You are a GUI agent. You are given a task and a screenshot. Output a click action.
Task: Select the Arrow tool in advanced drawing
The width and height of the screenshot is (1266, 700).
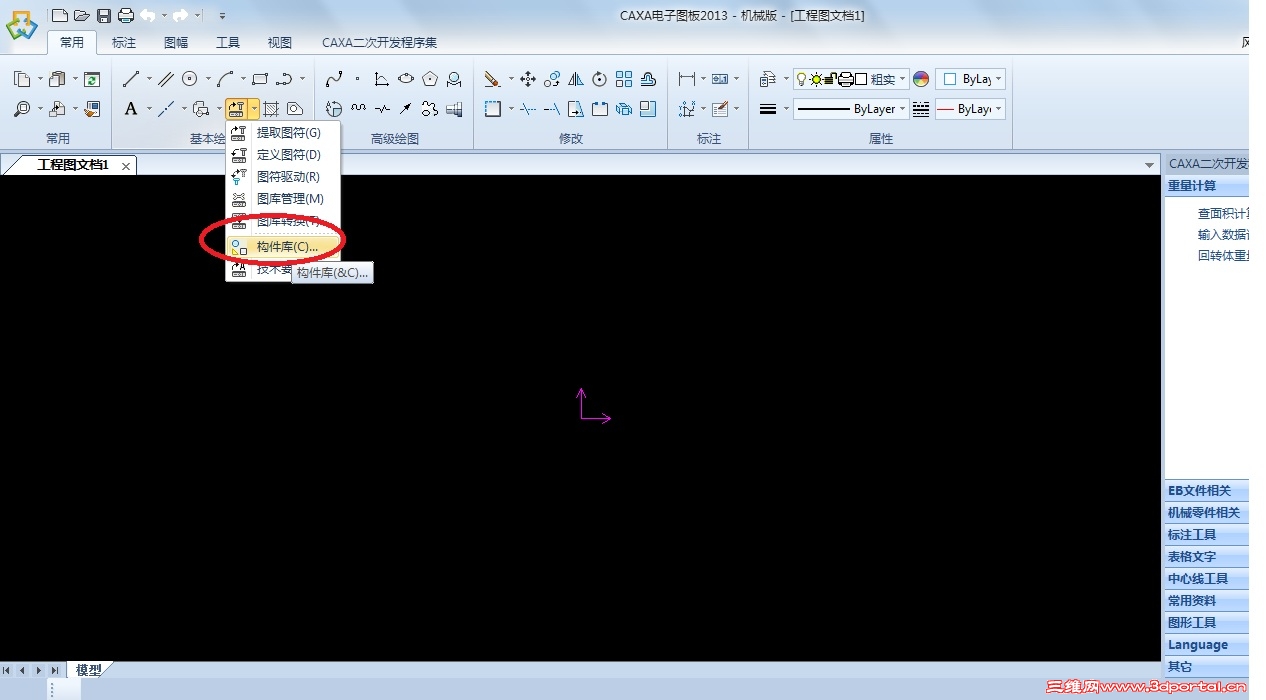click(406, 109)
